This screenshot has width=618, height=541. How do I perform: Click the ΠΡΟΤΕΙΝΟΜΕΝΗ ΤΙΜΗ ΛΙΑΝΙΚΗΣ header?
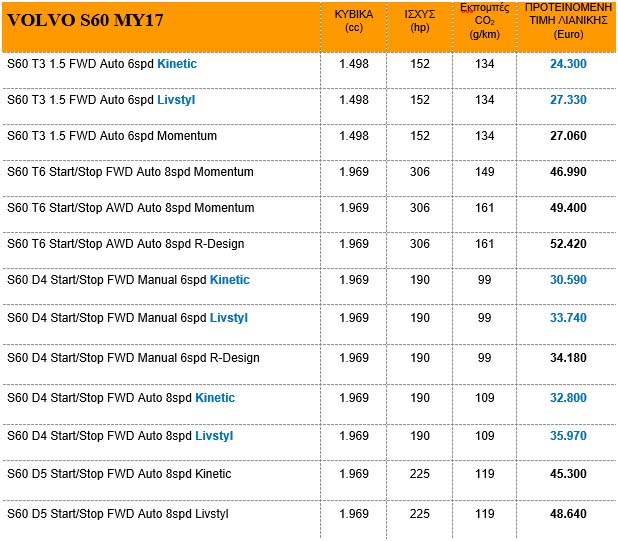tap(567, 20)
